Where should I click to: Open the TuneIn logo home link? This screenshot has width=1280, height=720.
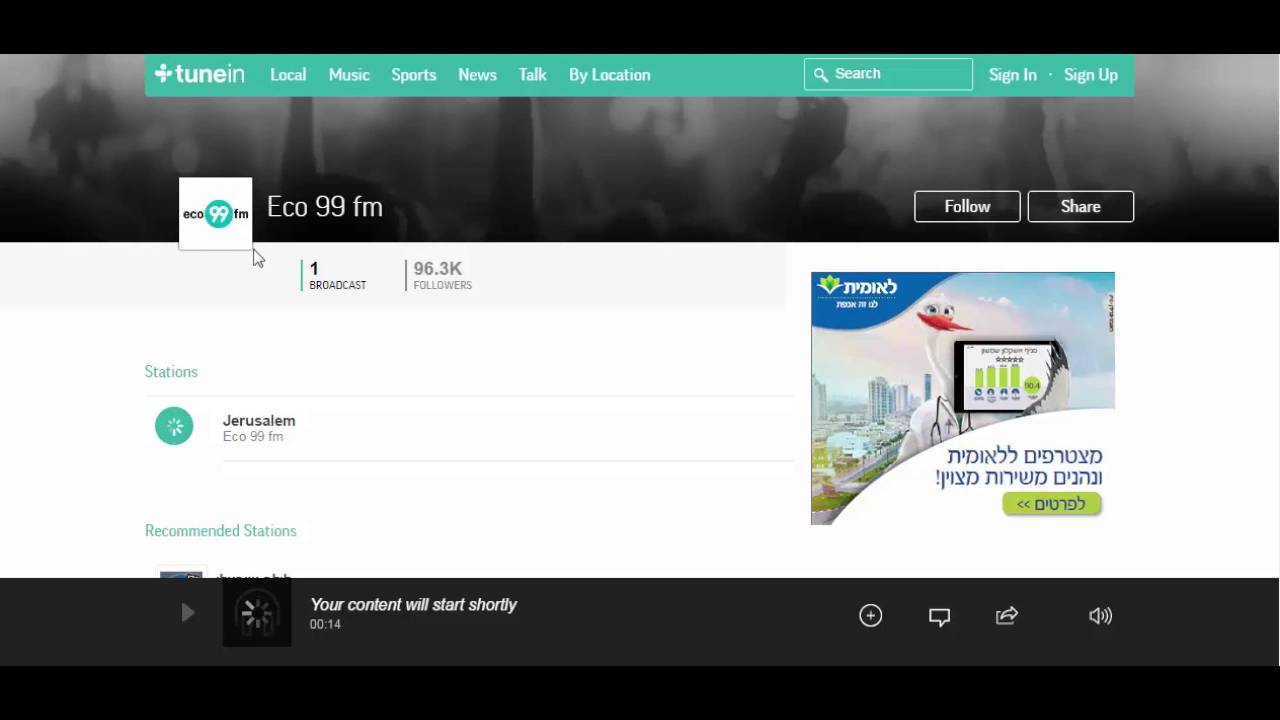[199, 74]
